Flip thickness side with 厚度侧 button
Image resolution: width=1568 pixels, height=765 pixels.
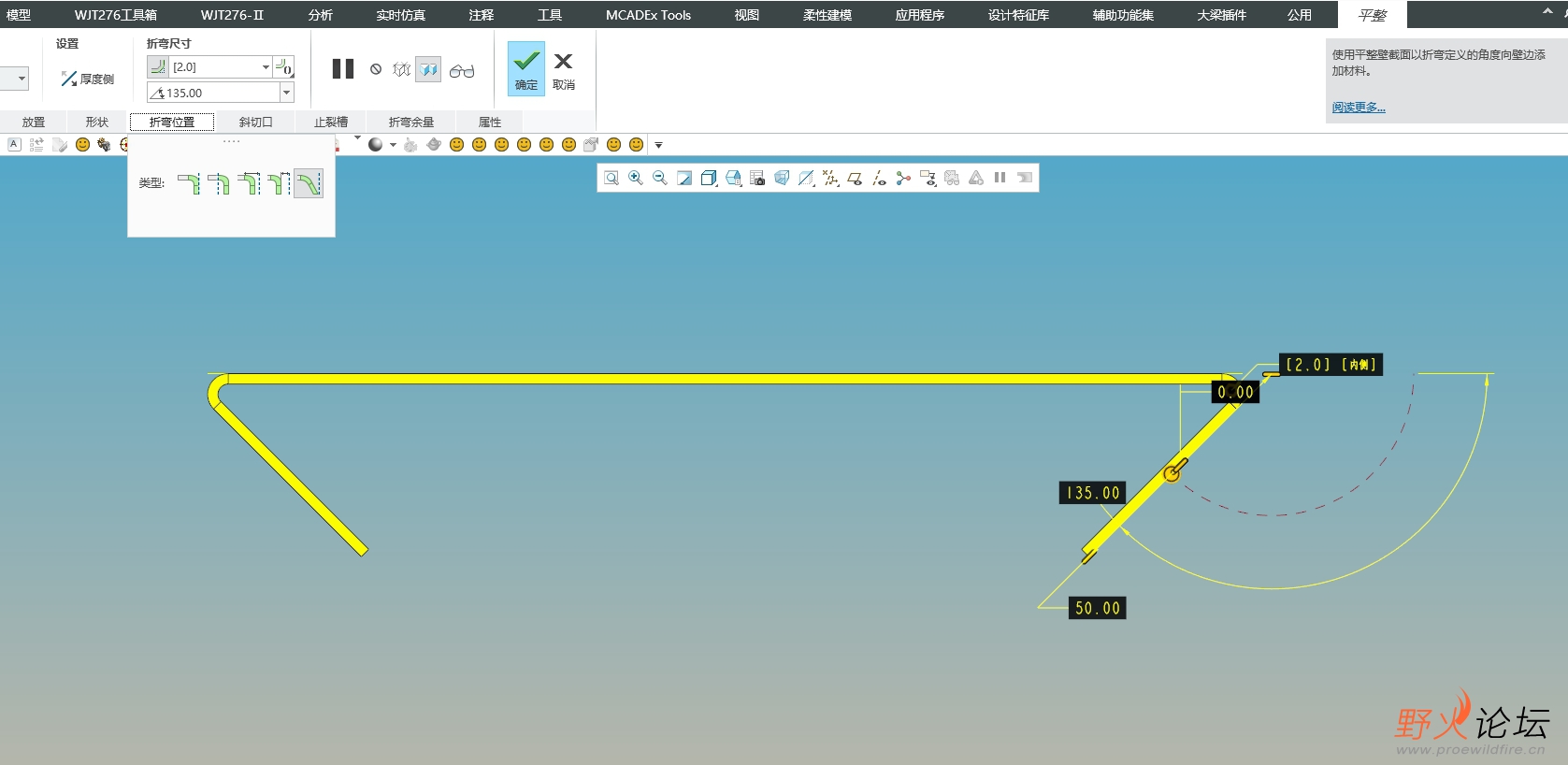point(87,79)
